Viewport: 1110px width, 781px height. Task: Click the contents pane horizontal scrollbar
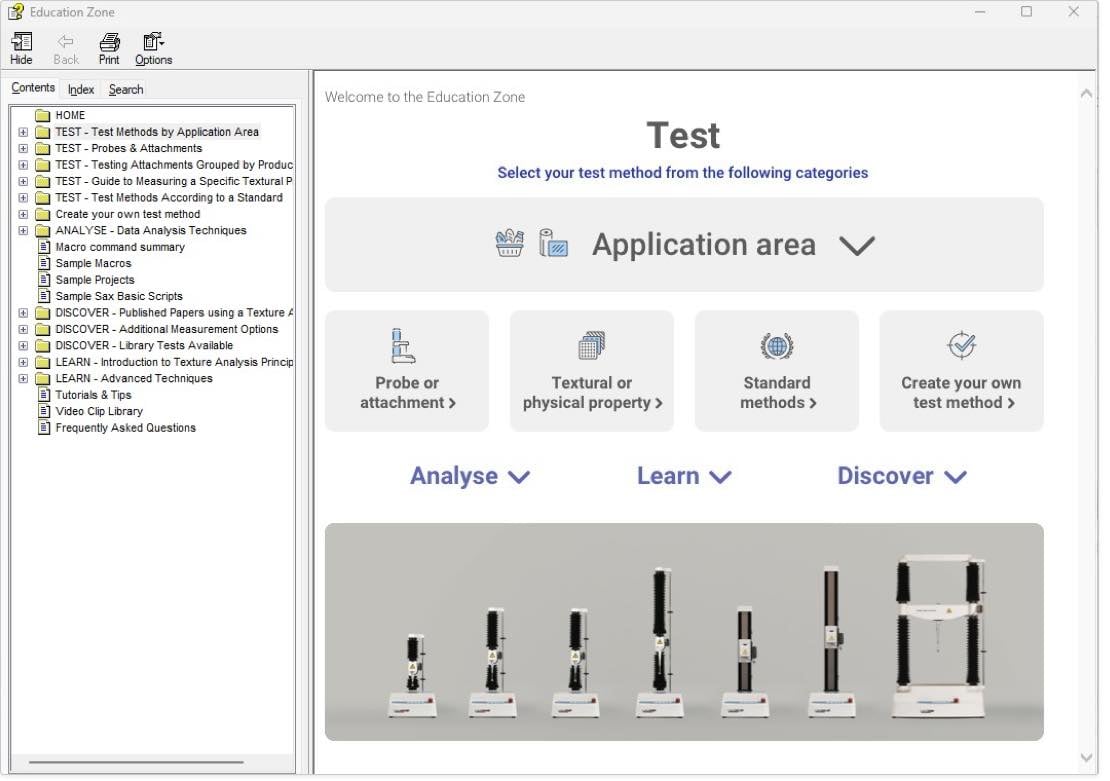[x=136, y=762]
